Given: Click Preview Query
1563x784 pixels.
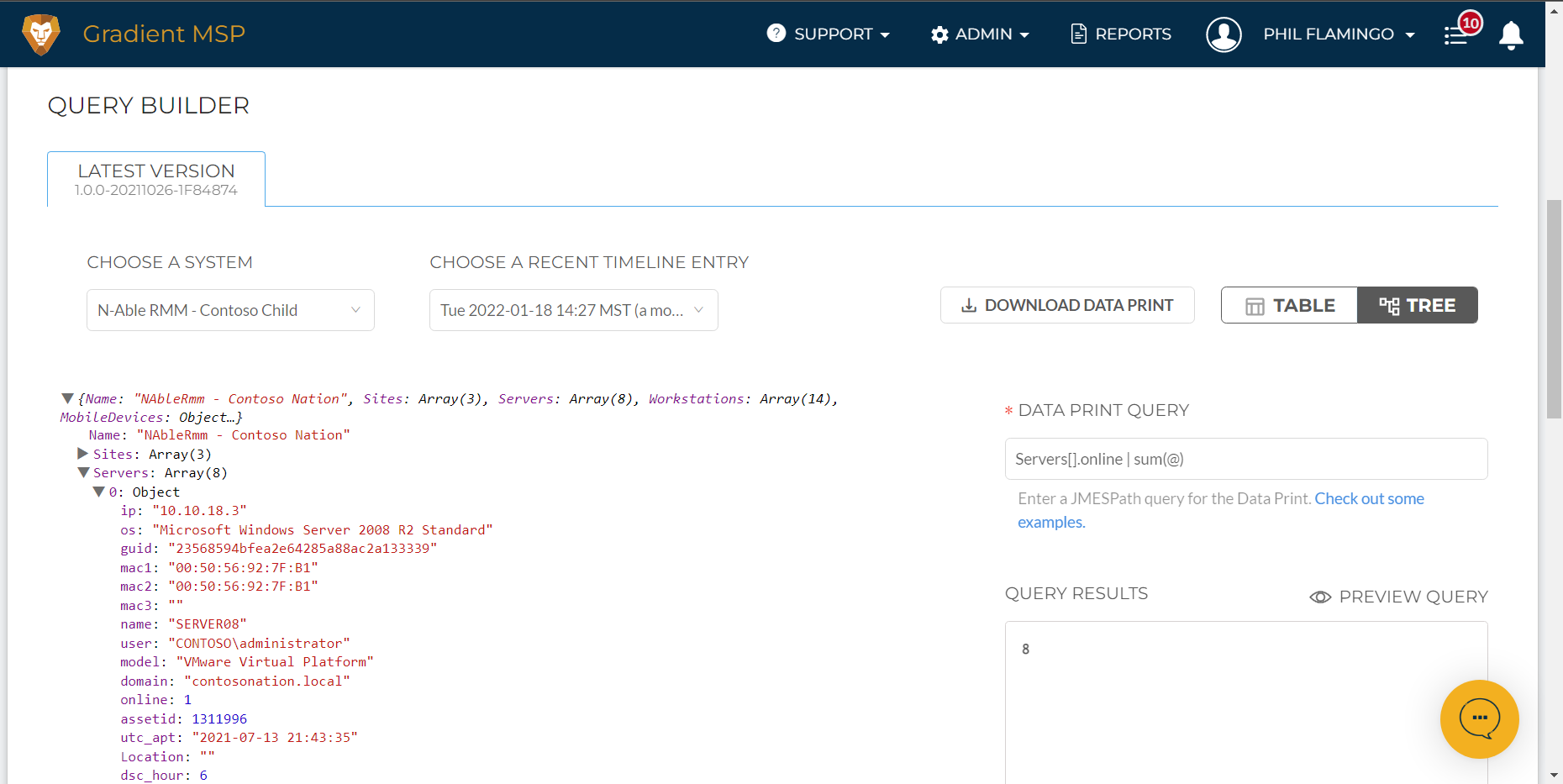Looking at the screenshot, I should pyautogui.click(x=1399, y=597).
